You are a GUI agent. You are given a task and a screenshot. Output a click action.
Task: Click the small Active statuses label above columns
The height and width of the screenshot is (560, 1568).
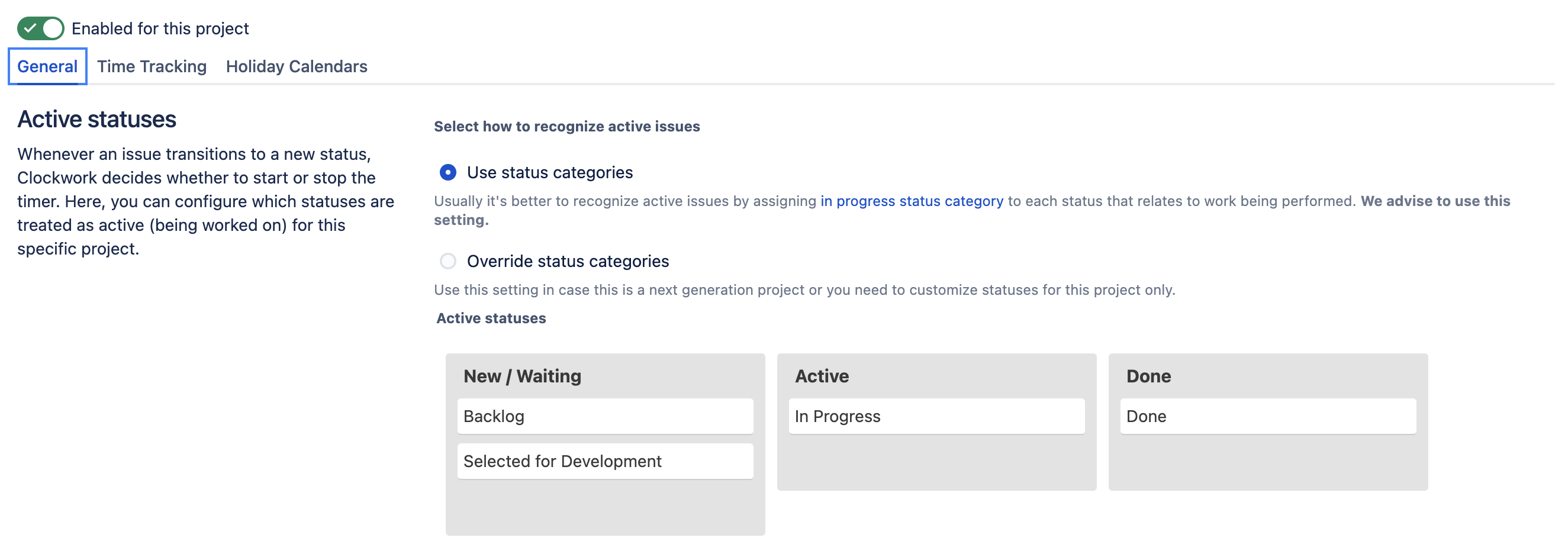tap(491, 318)
